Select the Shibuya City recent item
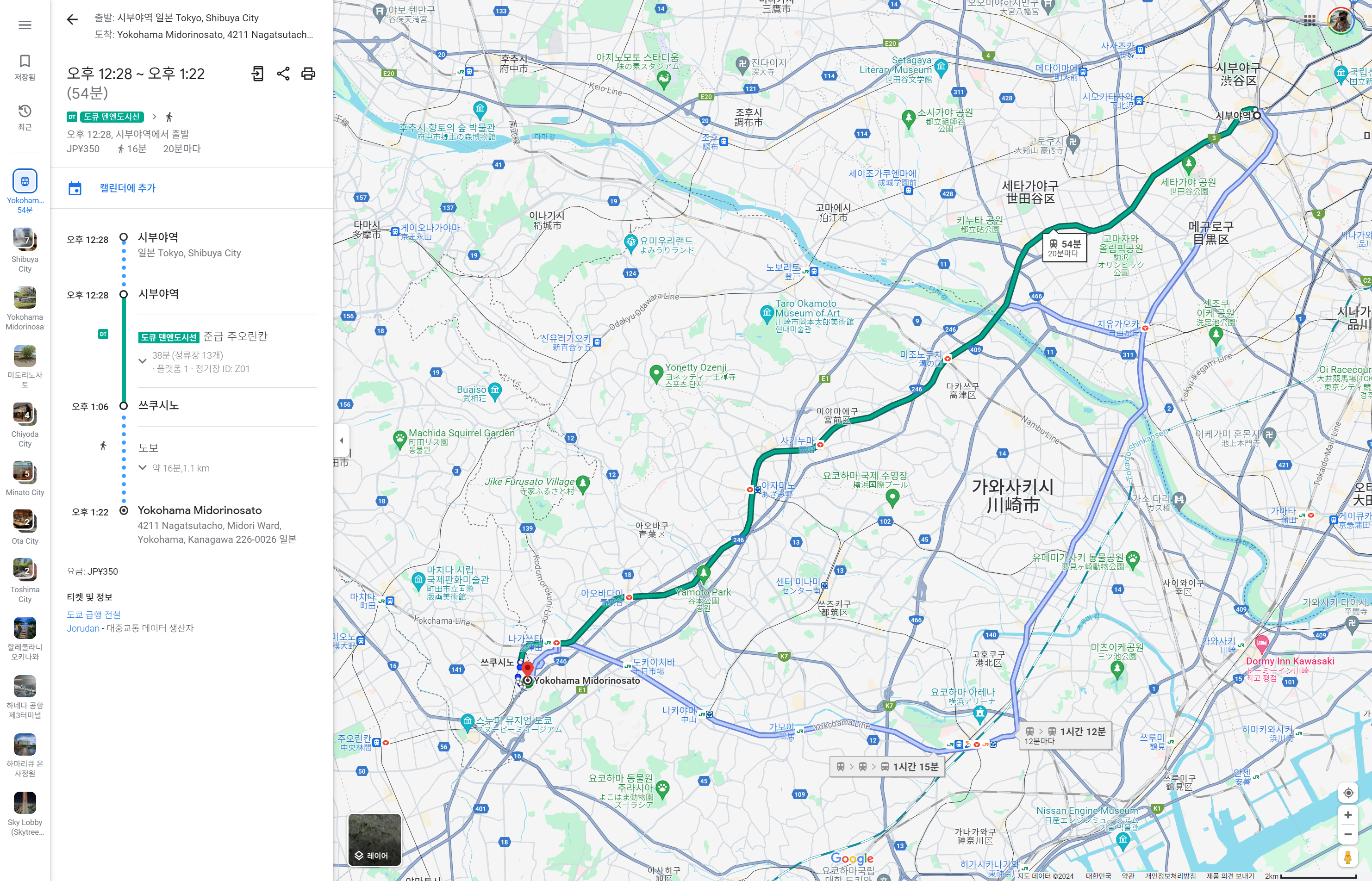 click(x=25, y=249)
